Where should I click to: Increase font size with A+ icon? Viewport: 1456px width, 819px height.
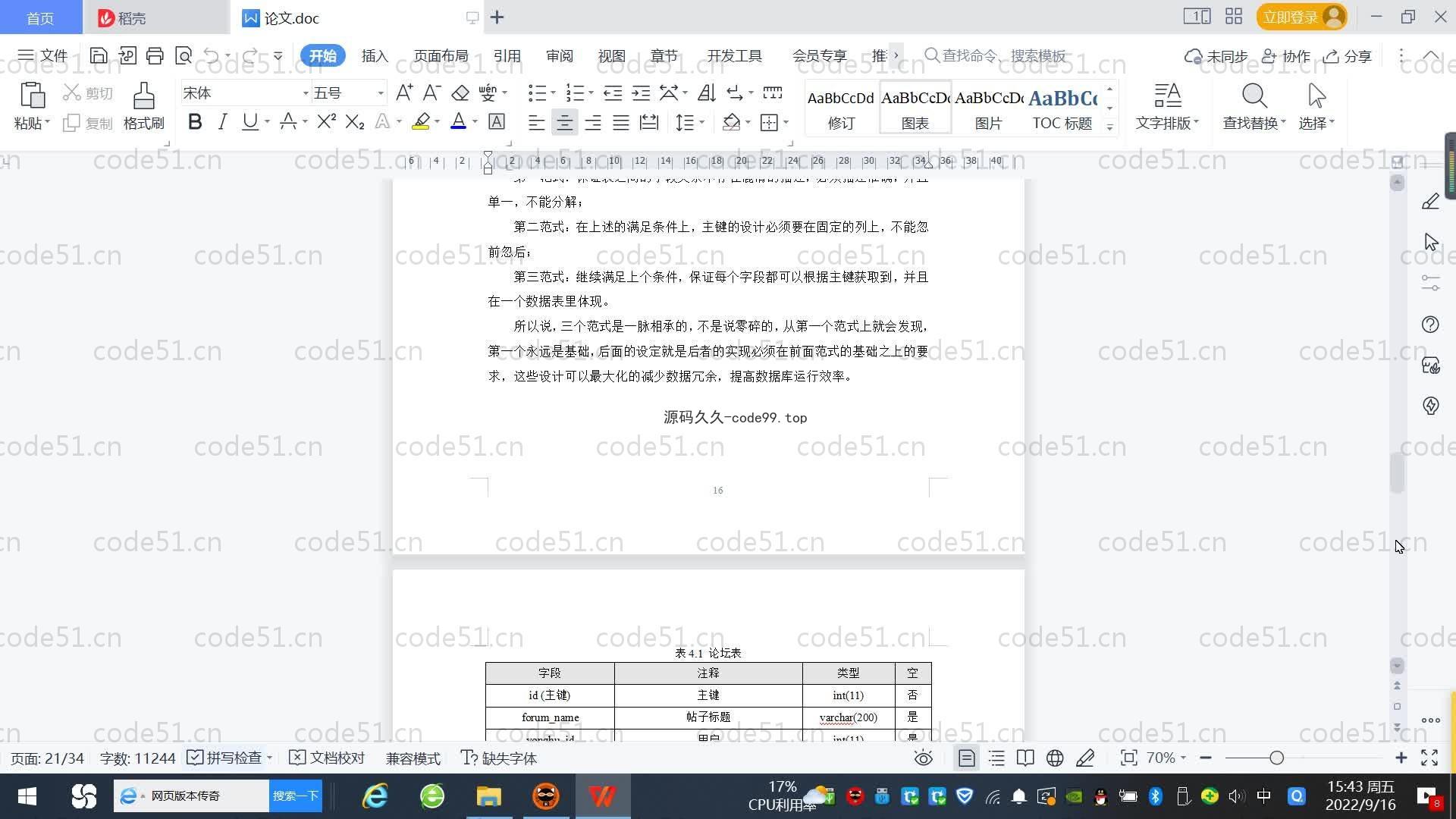(x=404, y=93)
